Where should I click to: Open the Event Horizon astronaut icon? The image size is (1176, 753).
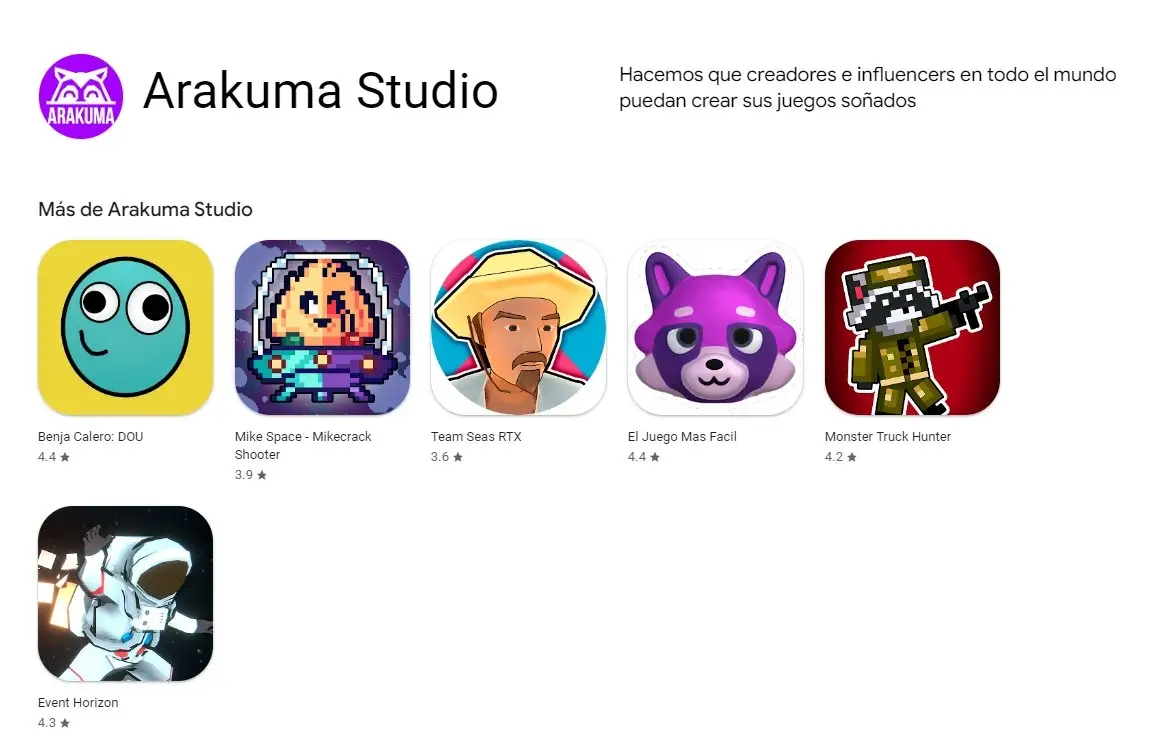125,593
